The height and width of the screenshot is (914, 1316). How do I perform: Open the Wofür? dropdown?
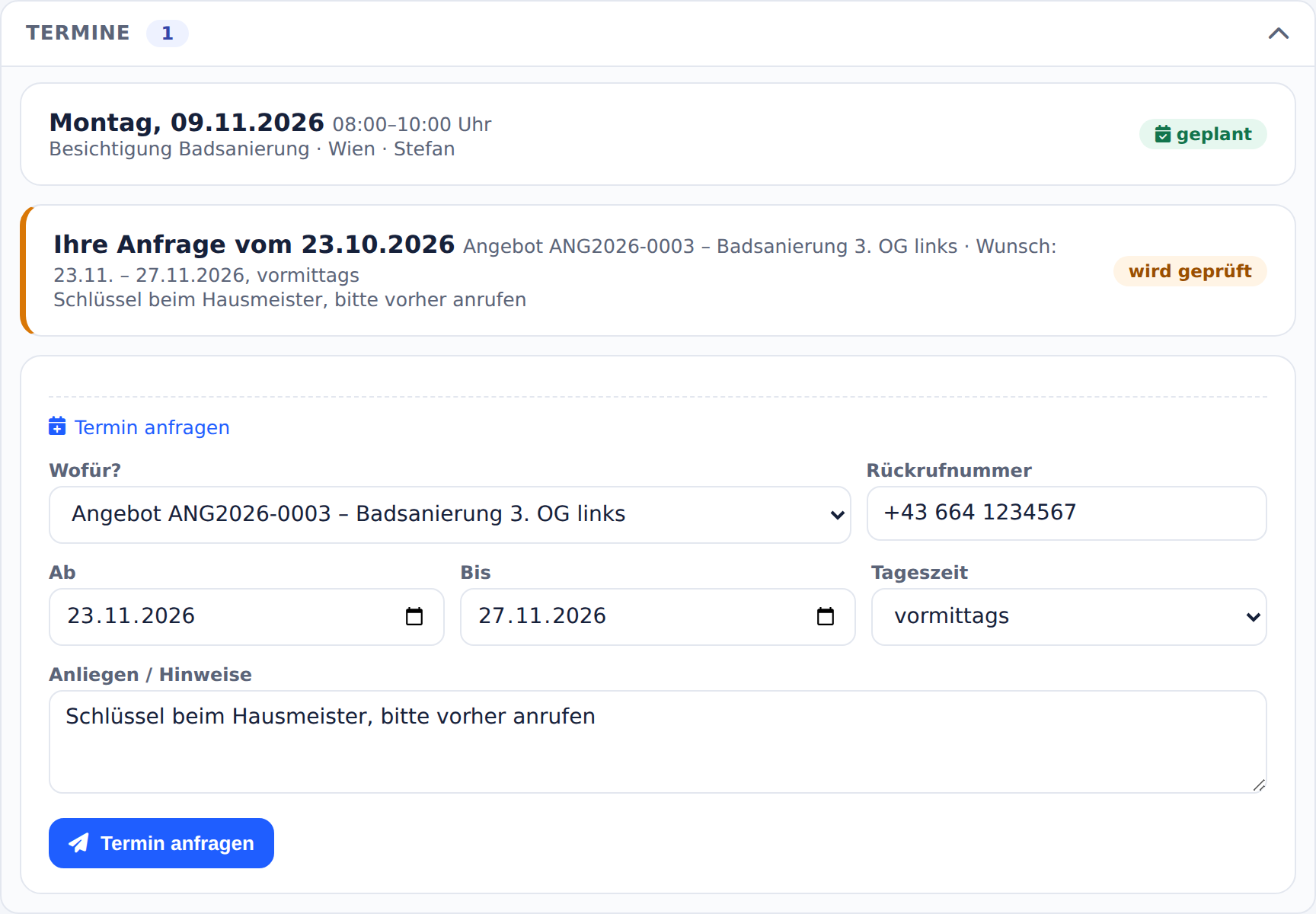coord(449,515)
